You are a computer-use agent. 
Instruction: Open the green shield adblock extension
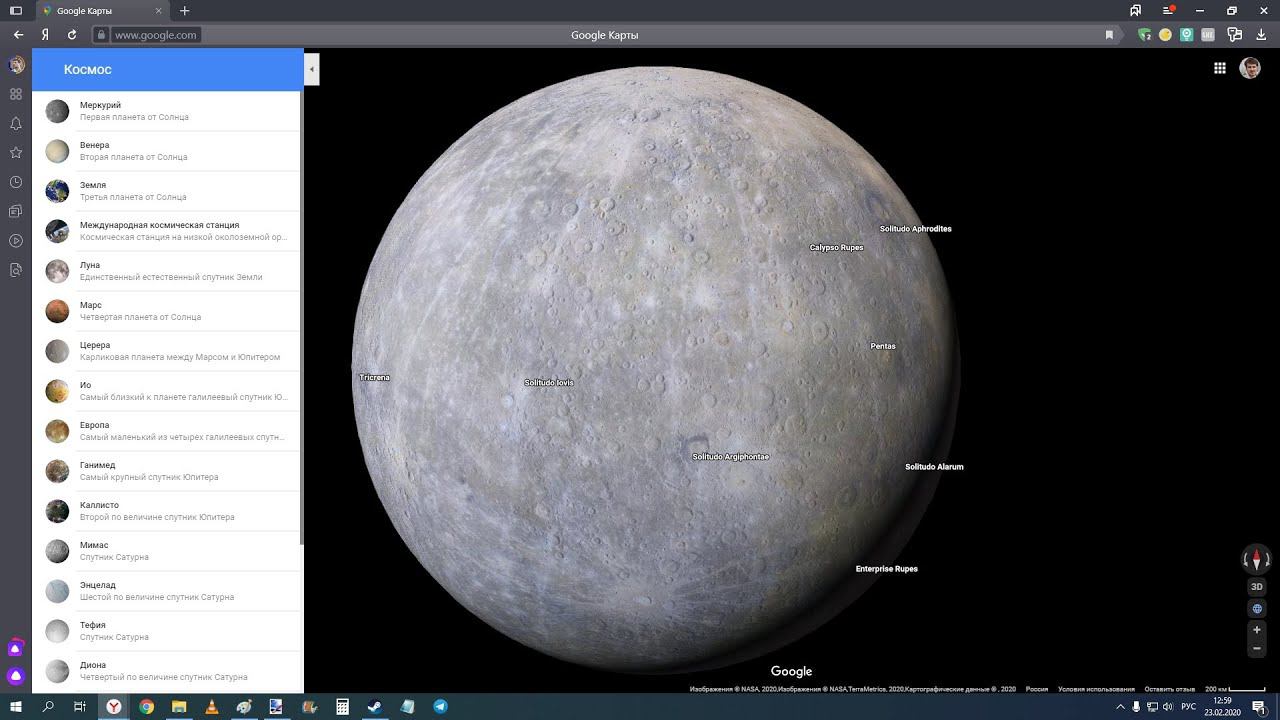click(x=1145, y=35)
